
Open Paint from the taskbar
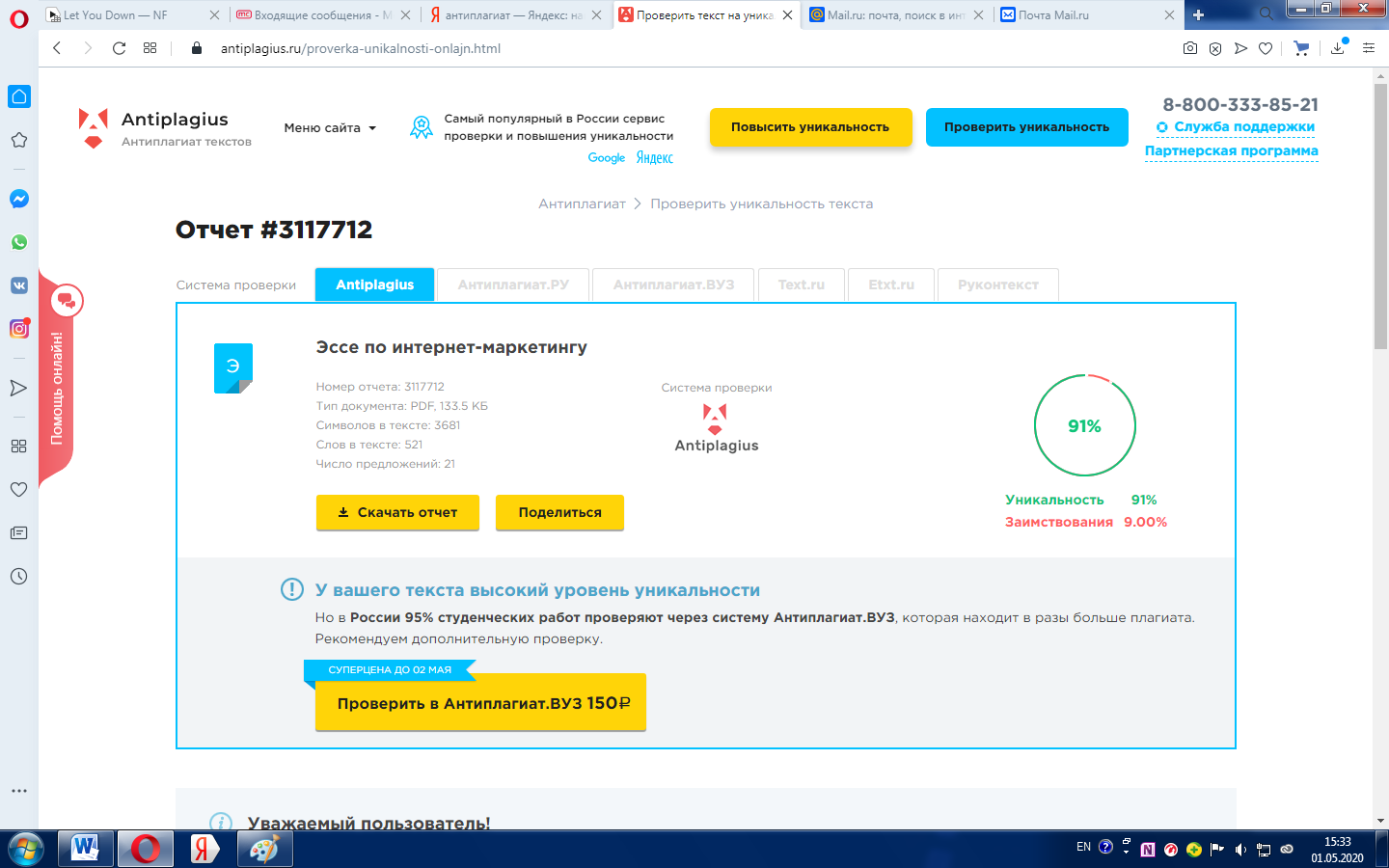[264, 849]
